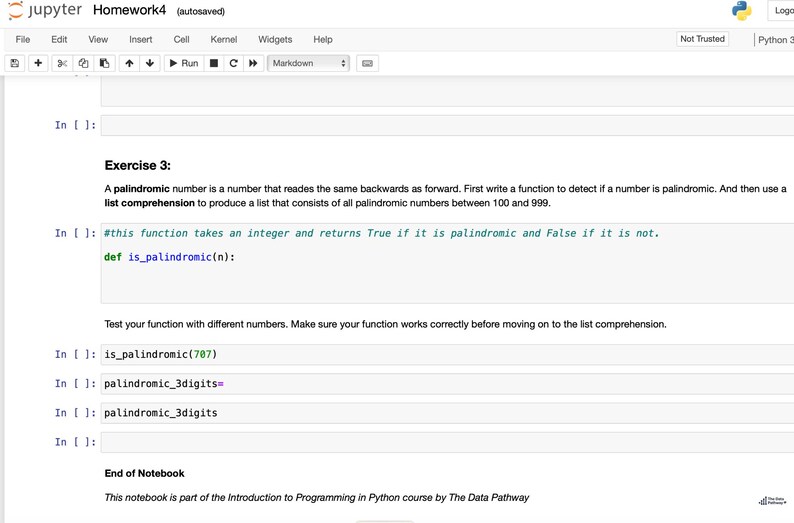Select the cell containing only palindromic_3digits

coord(447,413)
